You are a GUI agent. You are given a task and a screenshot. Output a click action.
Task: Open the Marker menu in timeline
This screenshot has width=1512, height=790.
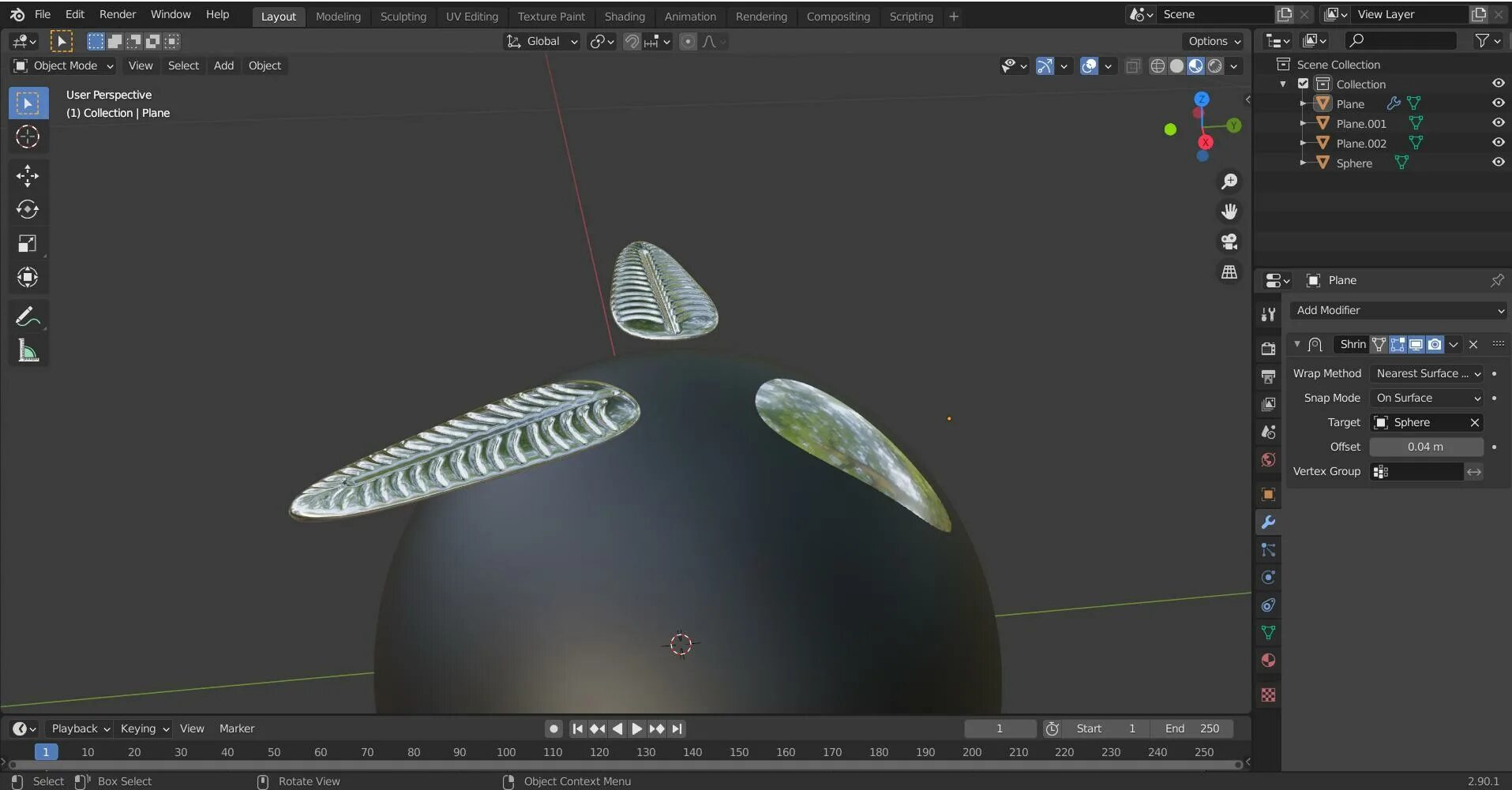pos(237,728)
